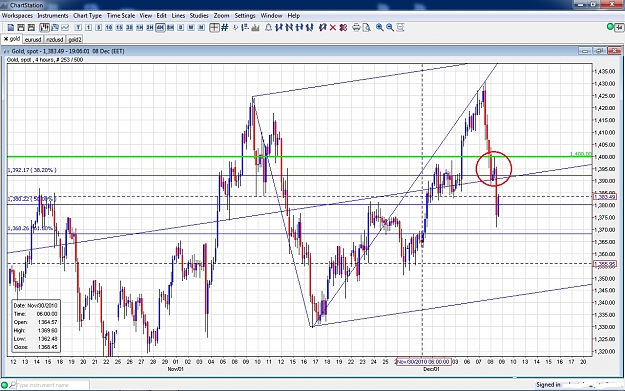
Task: Click the price levels lines icon
Action: coord(245,28)
